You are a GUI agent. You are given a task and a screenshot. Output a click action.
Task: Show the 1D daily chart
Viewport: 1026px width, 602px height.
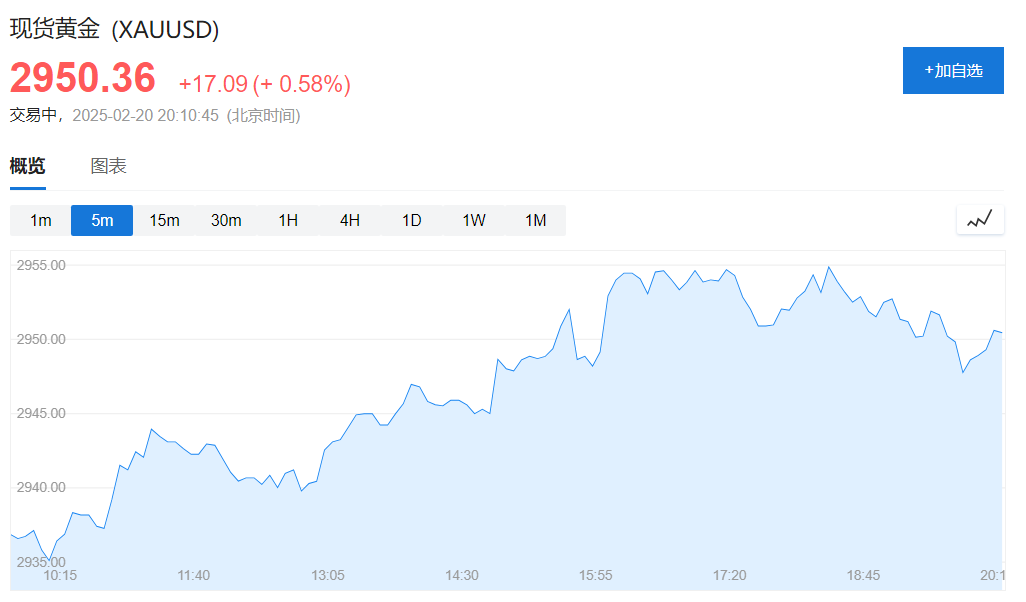412,220
